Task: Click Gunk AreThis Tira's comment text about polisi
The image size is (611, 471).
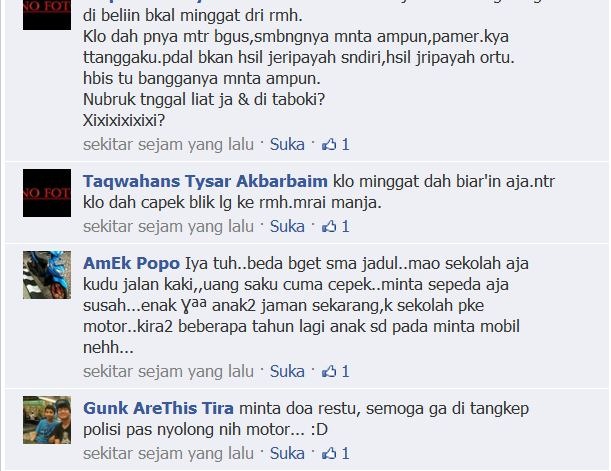Action: [x=306, y=419]
